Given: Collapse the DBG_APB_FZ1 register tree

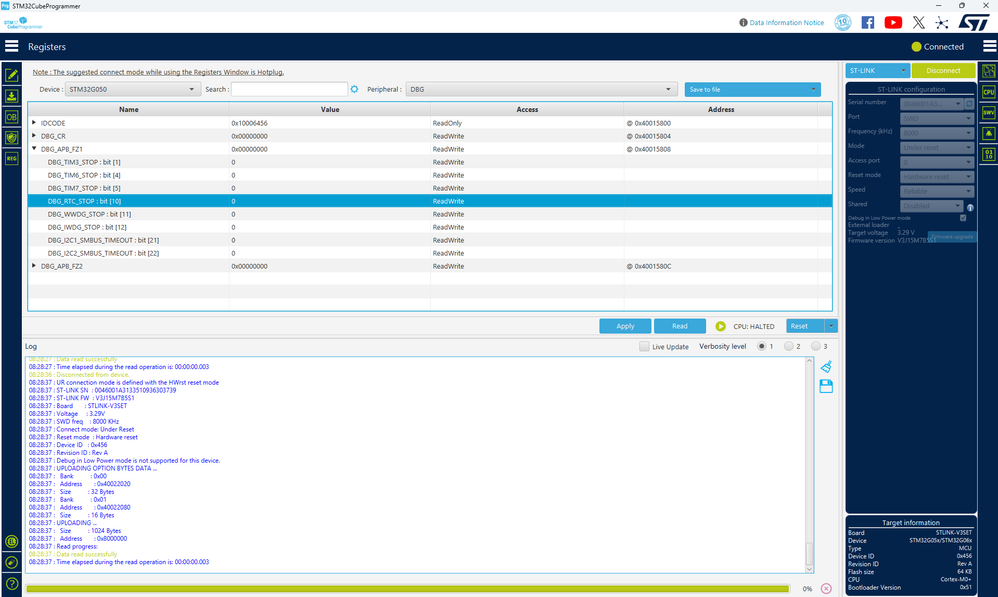Looking at the screenshot, I should point(34,148).
